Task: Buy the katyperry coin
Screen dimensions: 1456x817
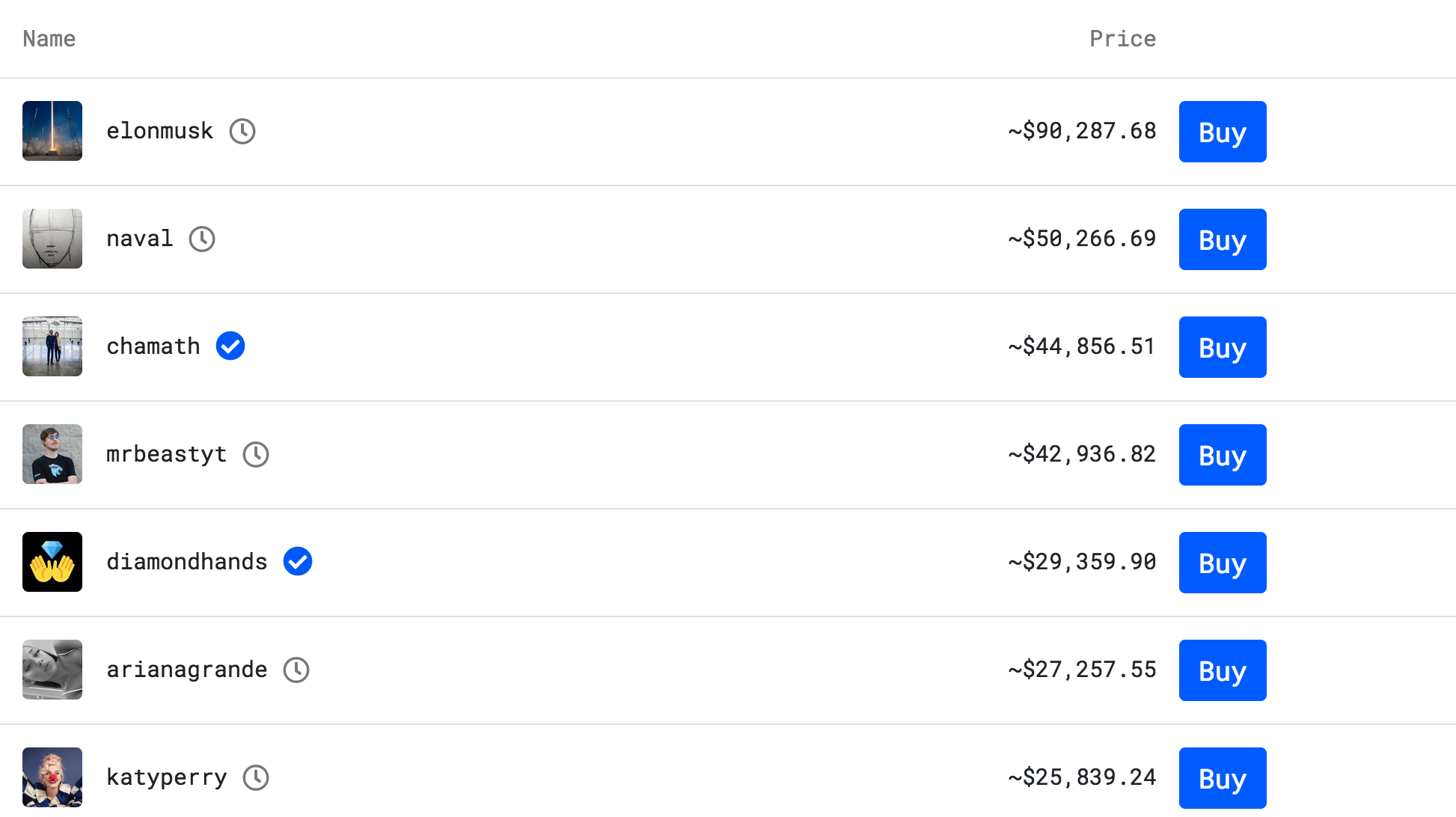Action: tap(1222, 778)
